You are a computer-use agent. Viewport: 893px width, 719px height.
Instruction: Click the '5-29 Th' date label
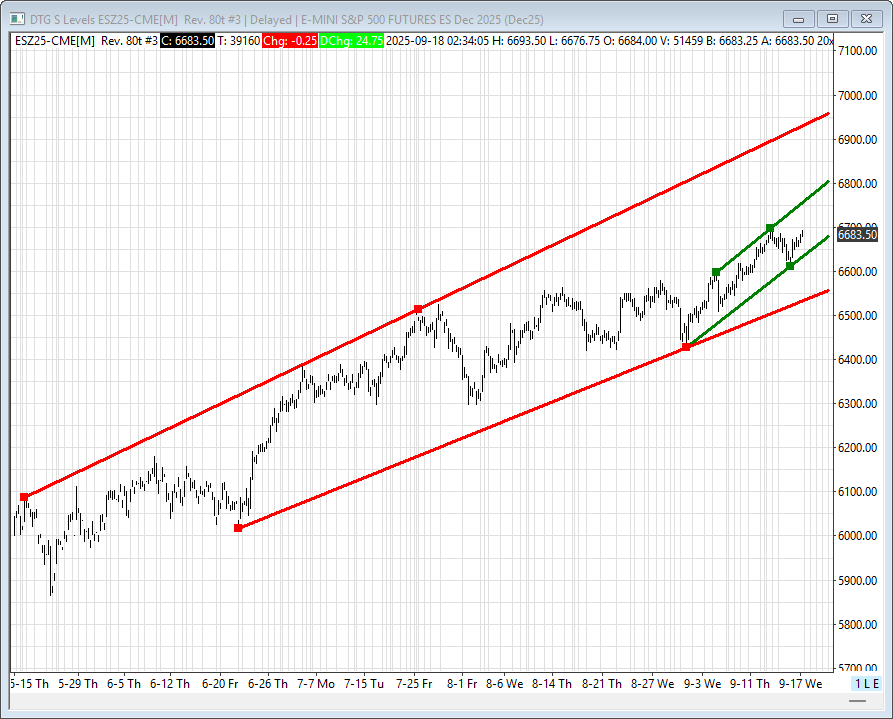click(x=77, y=684)
